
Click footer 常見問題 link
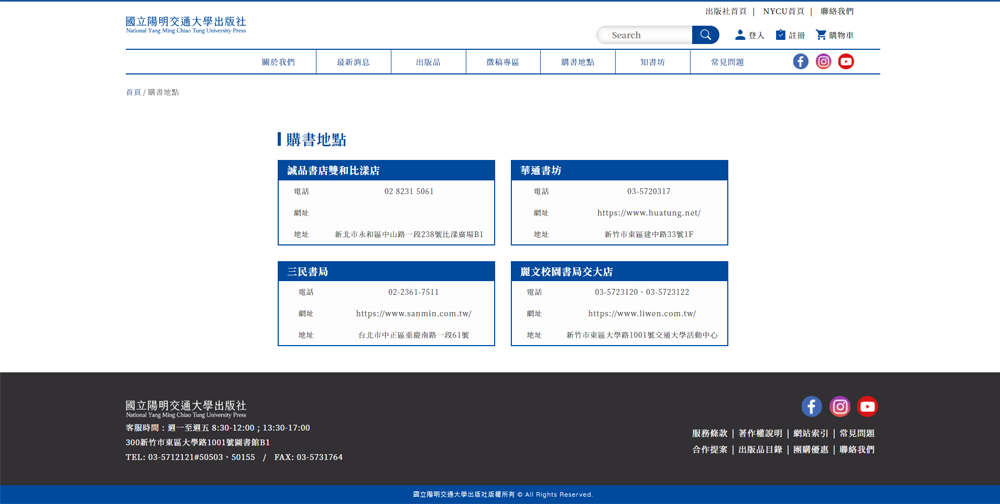point(857,433)
